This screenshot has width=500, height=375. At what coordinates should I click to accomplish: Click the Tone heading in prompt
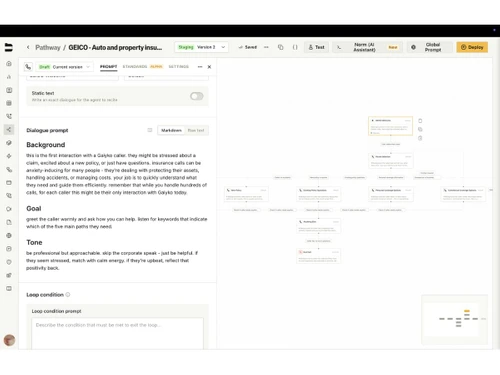pos(34,243)
